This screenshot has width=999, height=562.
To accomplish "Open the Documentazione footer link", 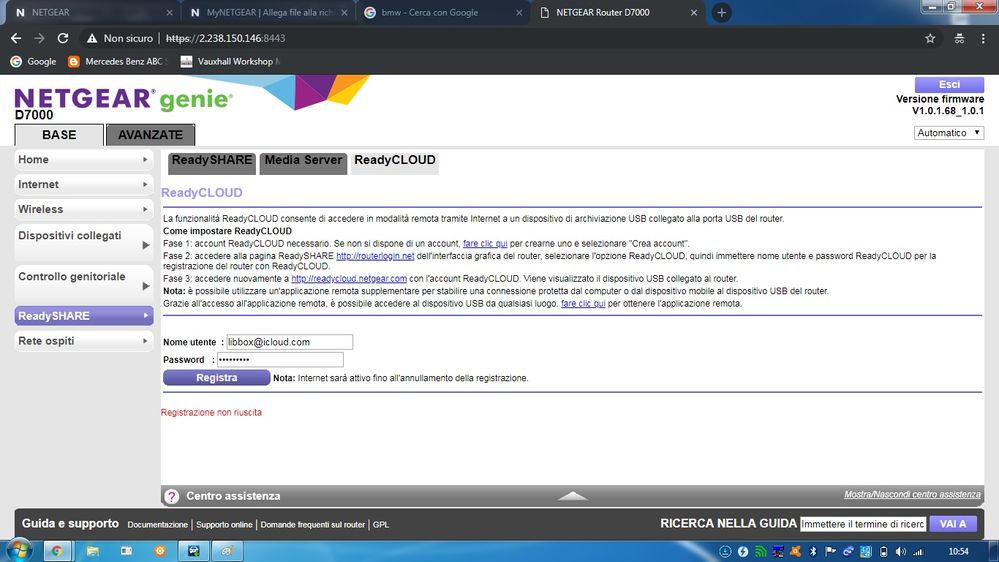I will coord(157,525).
